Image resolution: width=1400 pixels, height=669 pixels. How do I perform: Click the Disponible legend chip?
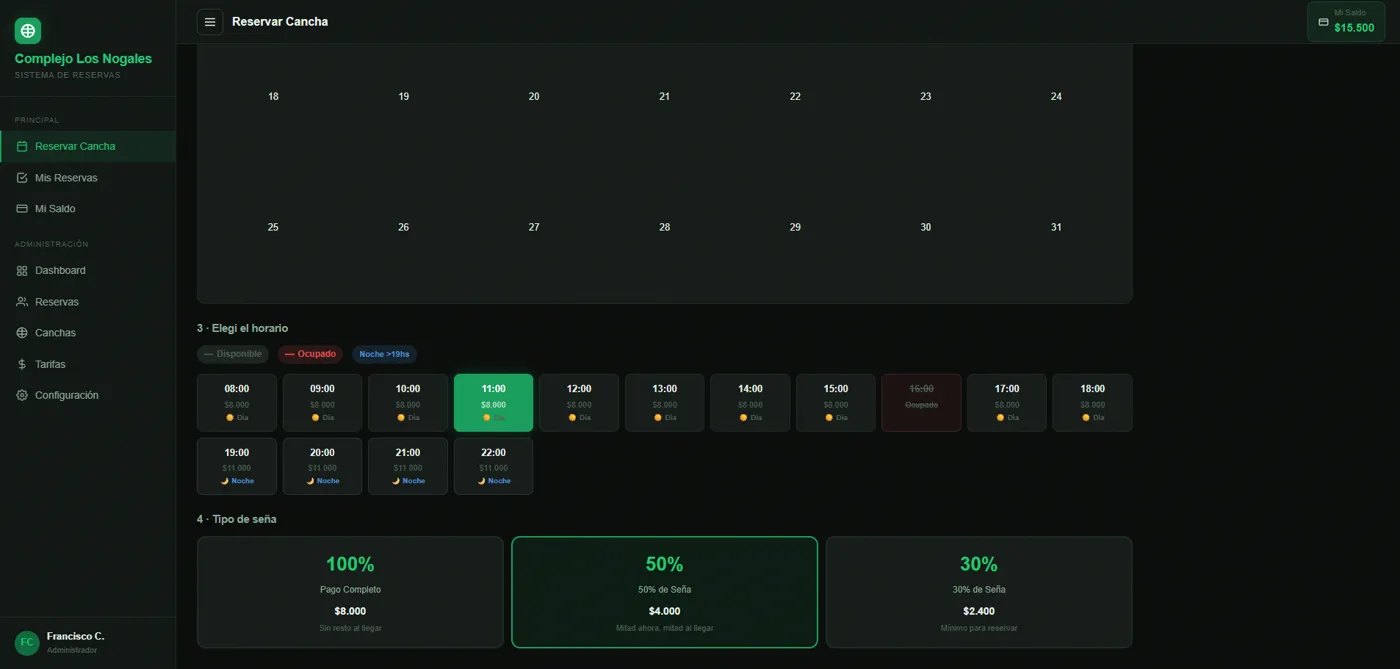tap(233, 354)
